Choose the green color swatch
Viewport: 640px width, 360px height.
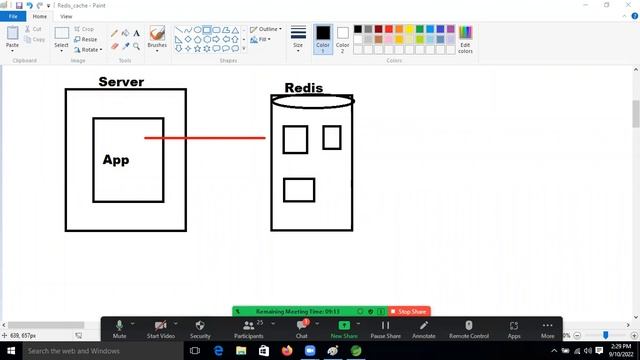420,29
